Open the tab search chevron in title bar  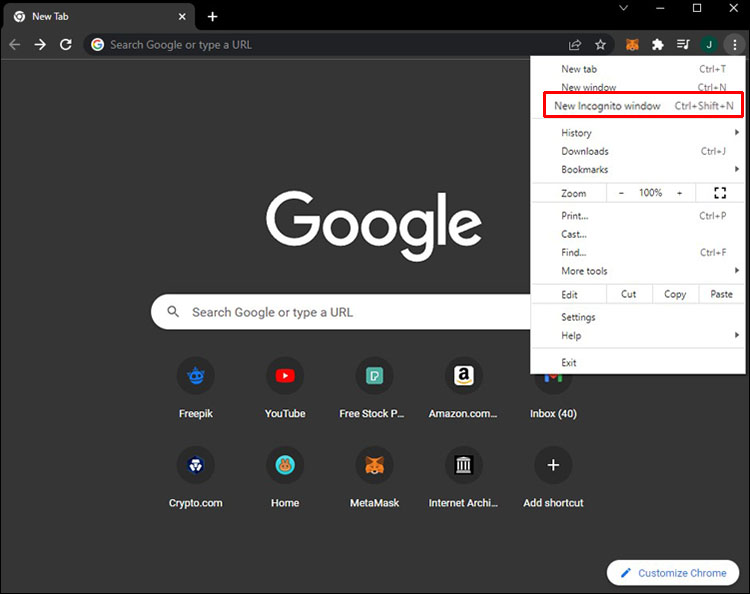pos(623,8)
